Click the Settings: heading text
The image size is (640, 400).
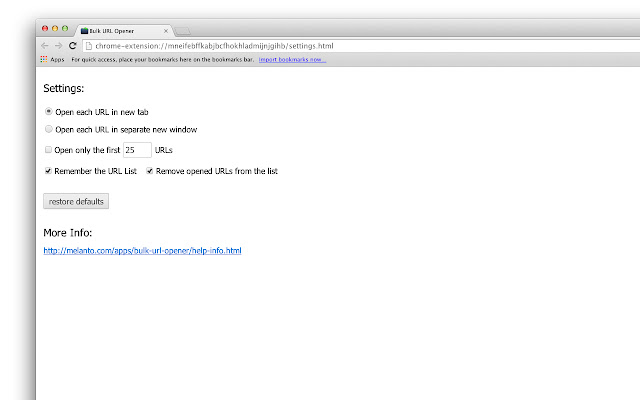click(x=64, y=88)
